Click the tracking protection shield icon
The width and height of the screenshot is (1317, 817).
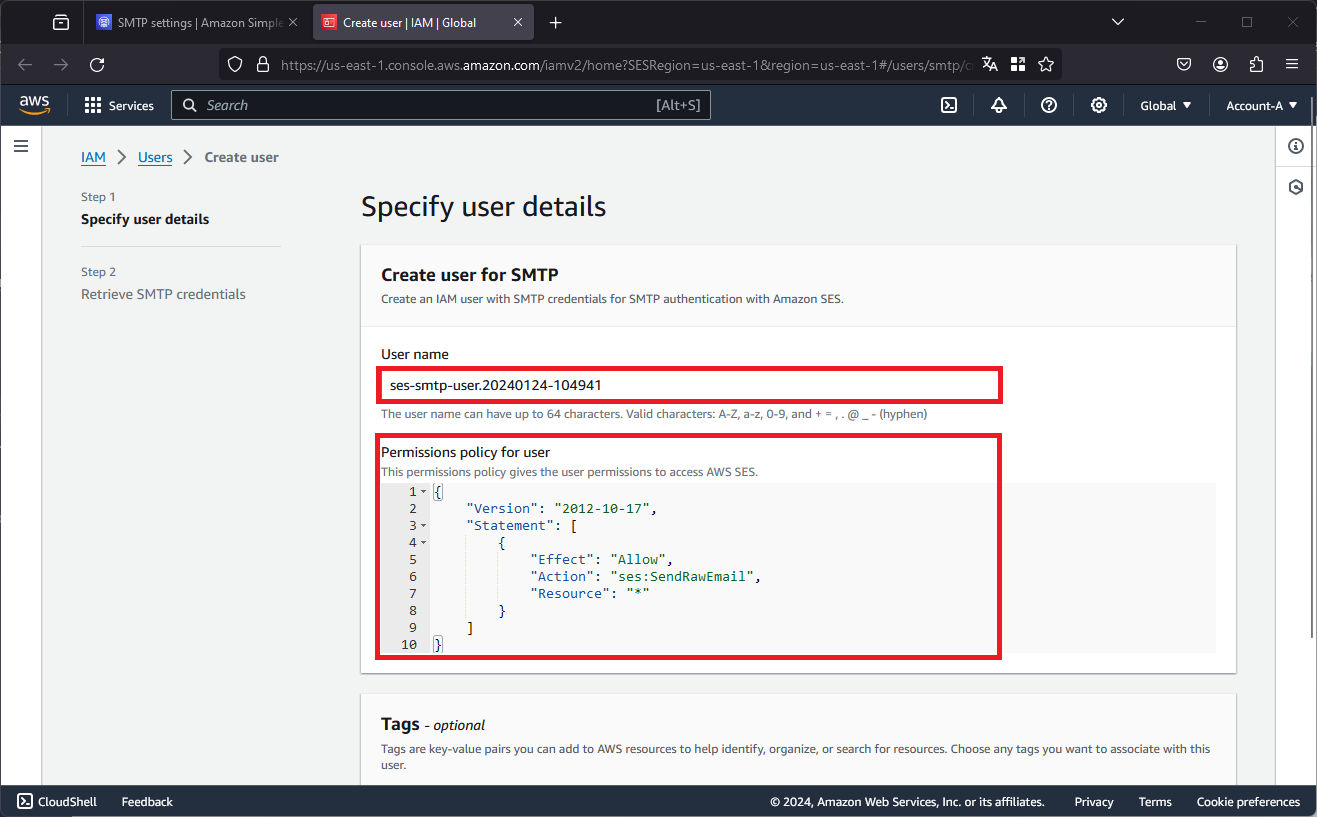(235, 64)
